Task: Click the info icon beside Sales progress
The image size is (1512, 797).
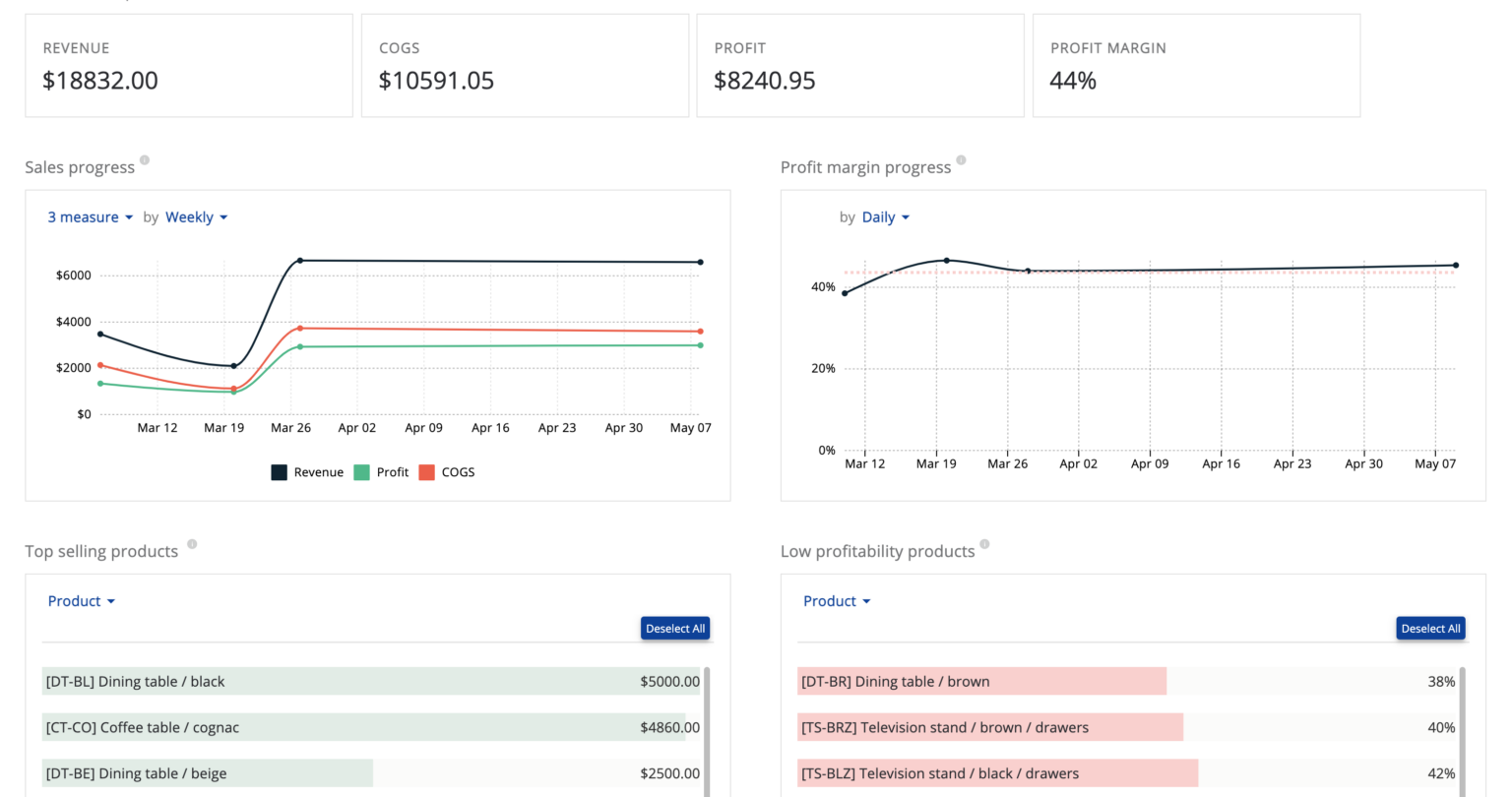Action: [x=145, y=160]
